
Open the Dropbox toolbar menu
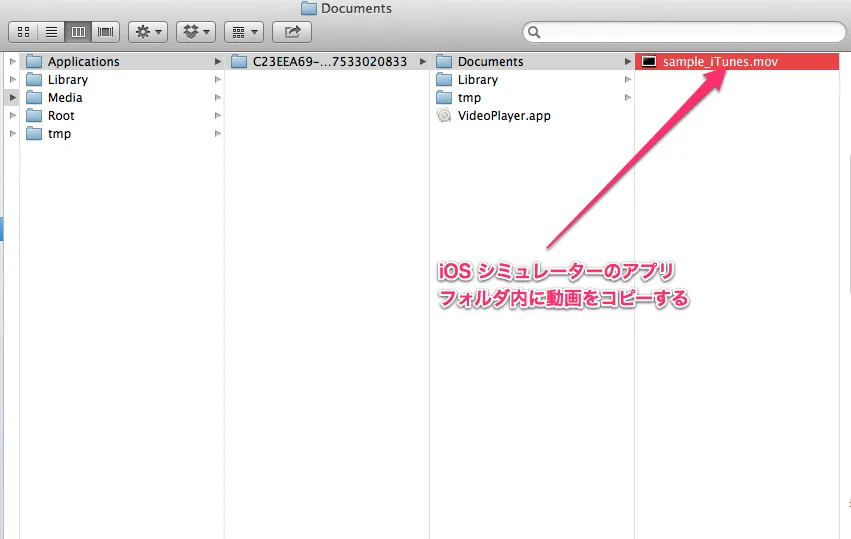pos(196,32)
